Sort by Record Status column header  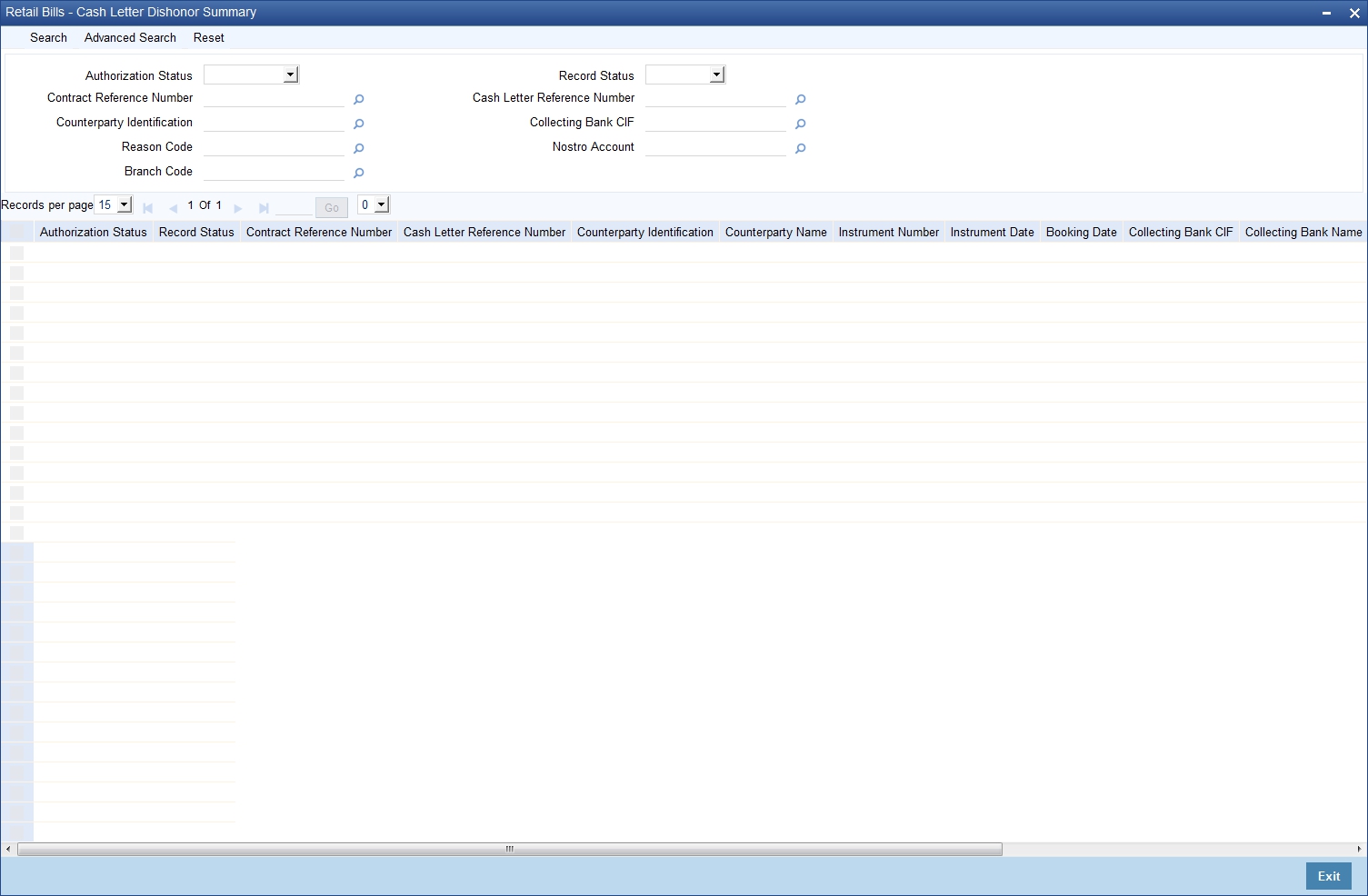pyautogui.click(x=196, y=232)
